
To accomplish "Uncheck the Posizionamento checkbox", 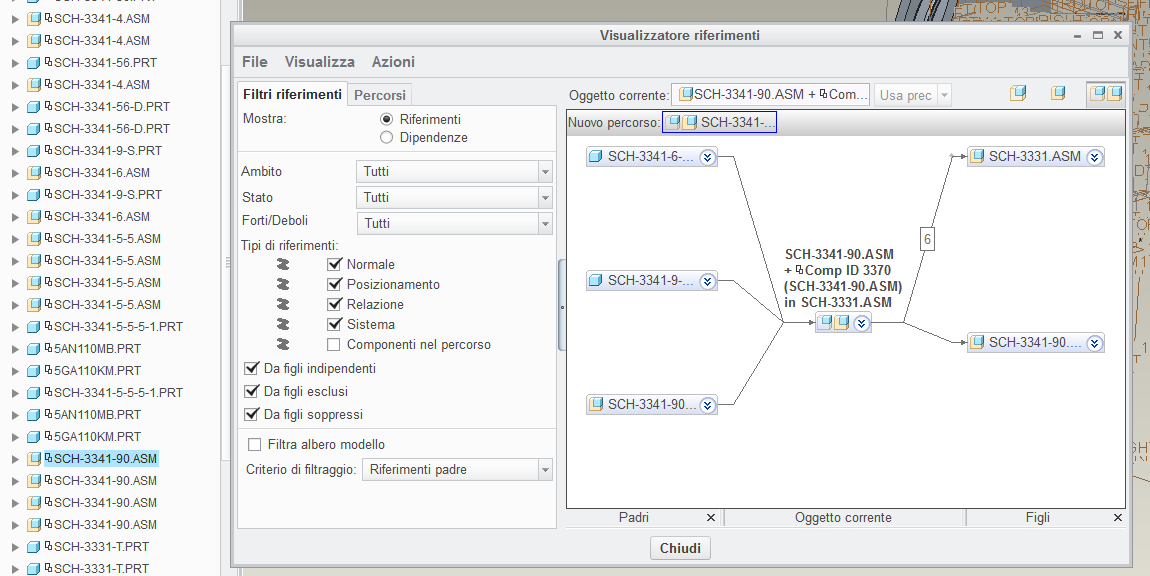I will 334,284.
